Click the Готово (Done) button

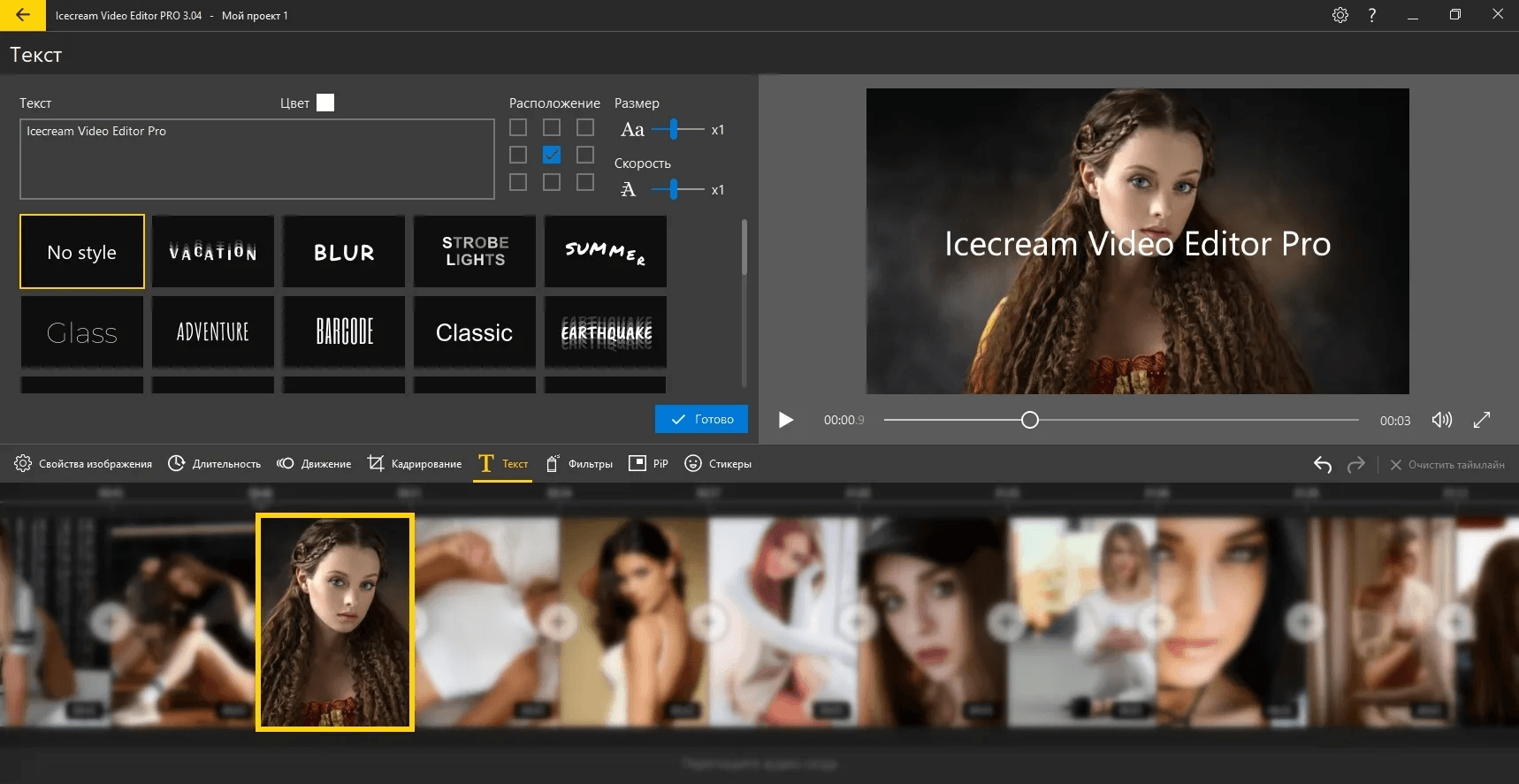pyautogui.click(x=701, y=419)
